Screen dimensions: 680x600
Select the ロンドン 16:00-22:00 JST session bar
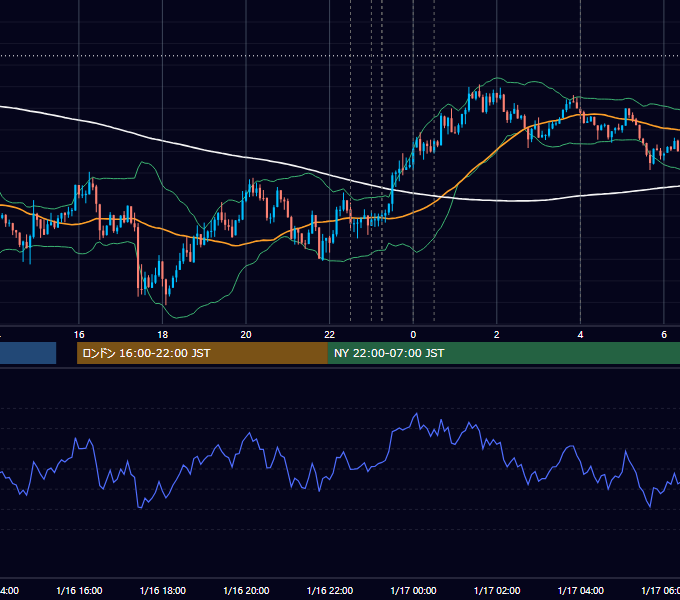(202, 353)
